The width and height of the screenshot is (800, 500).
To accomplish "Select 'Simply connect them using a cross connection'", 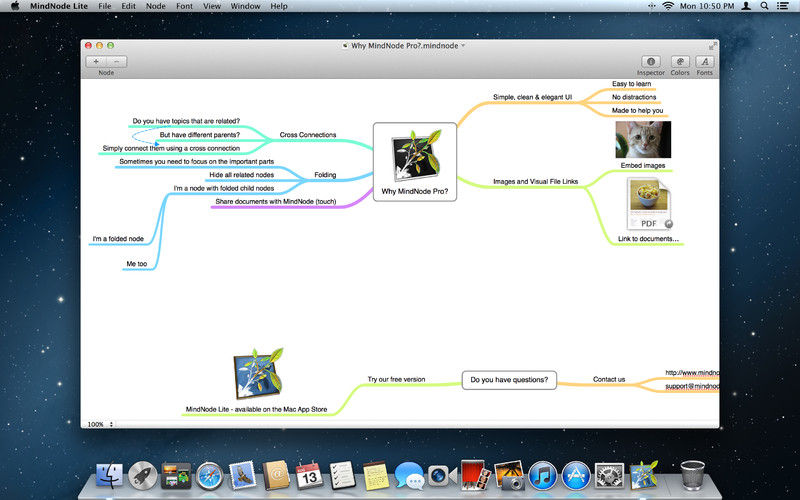I will click(171, 148).
